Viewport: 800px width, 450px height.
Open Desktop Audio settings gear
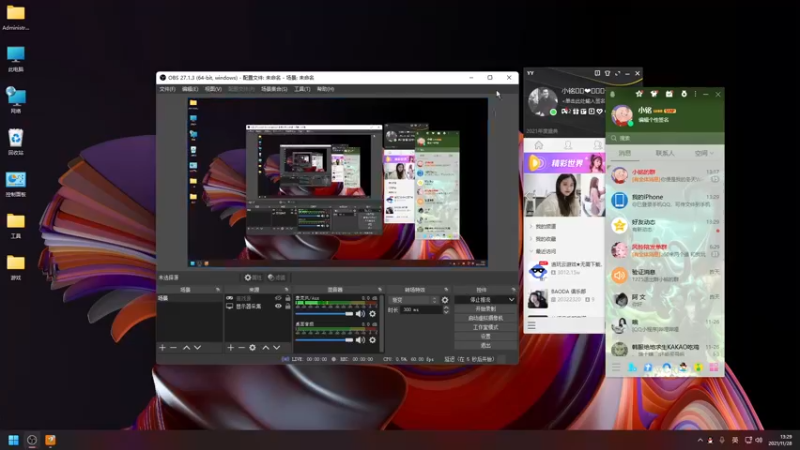click(372, 340)
